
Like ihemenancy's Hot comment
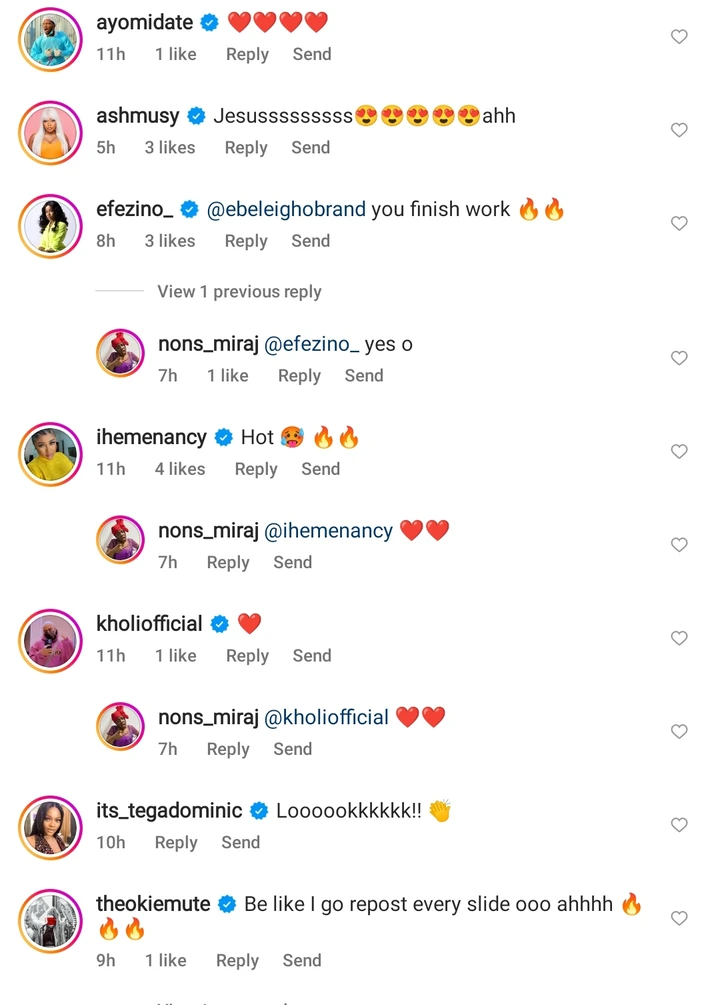[679, 452]
